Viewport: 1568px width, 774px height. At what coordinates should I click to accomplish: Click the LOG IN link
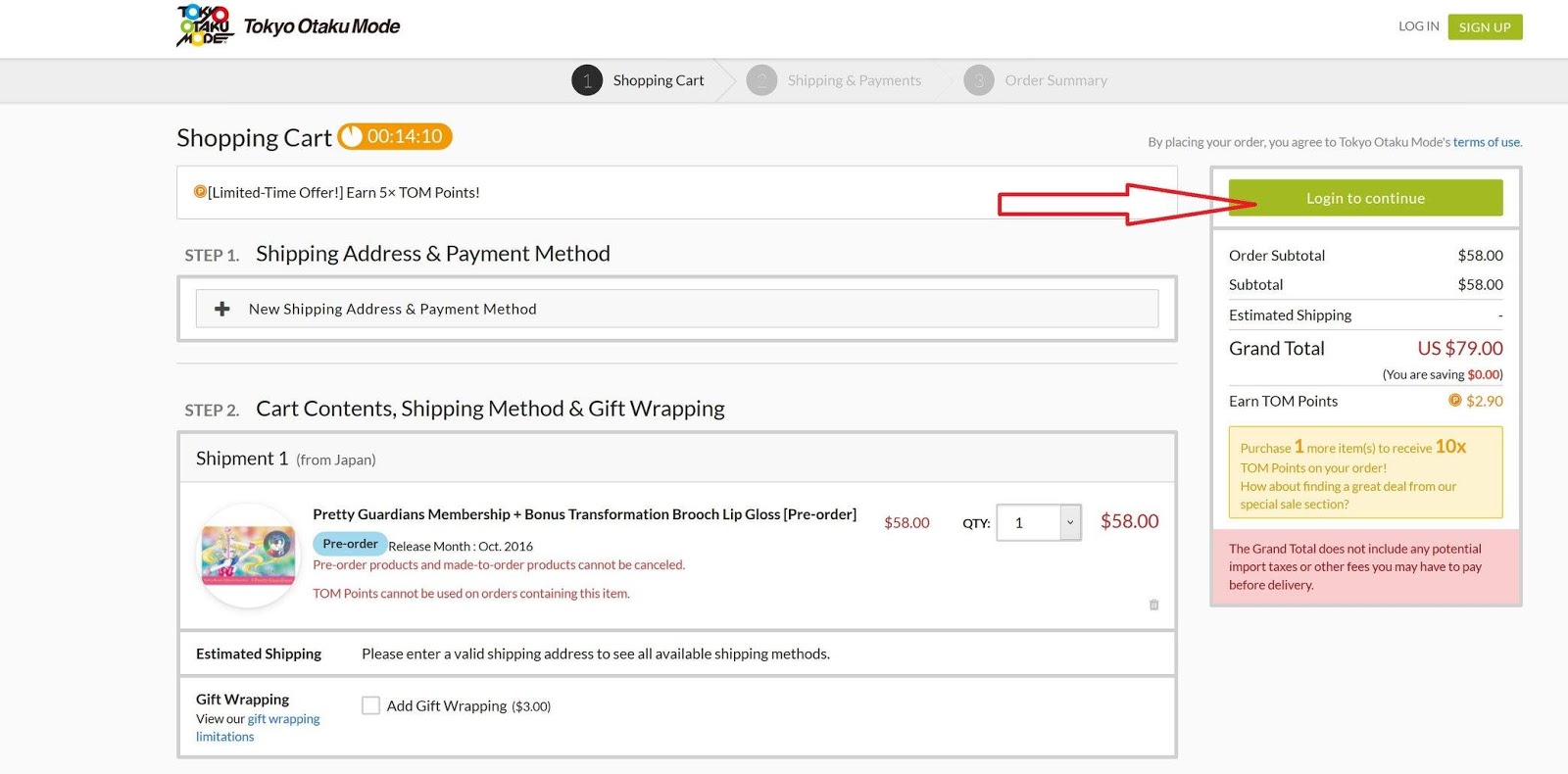click(1418, 26)
